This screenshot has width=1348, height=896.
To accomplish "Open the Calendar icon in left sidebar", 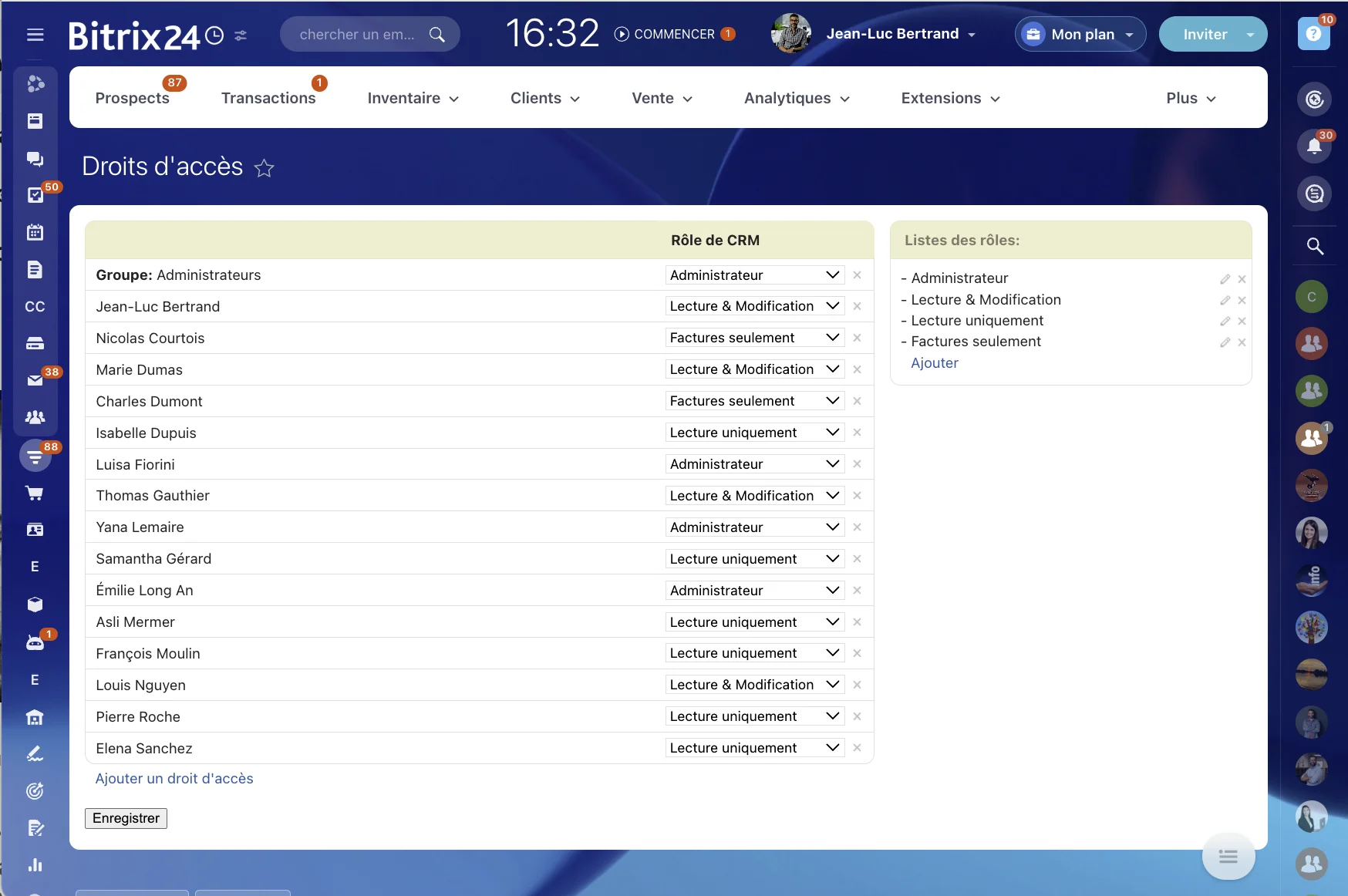I will click(x=35, y=232).
